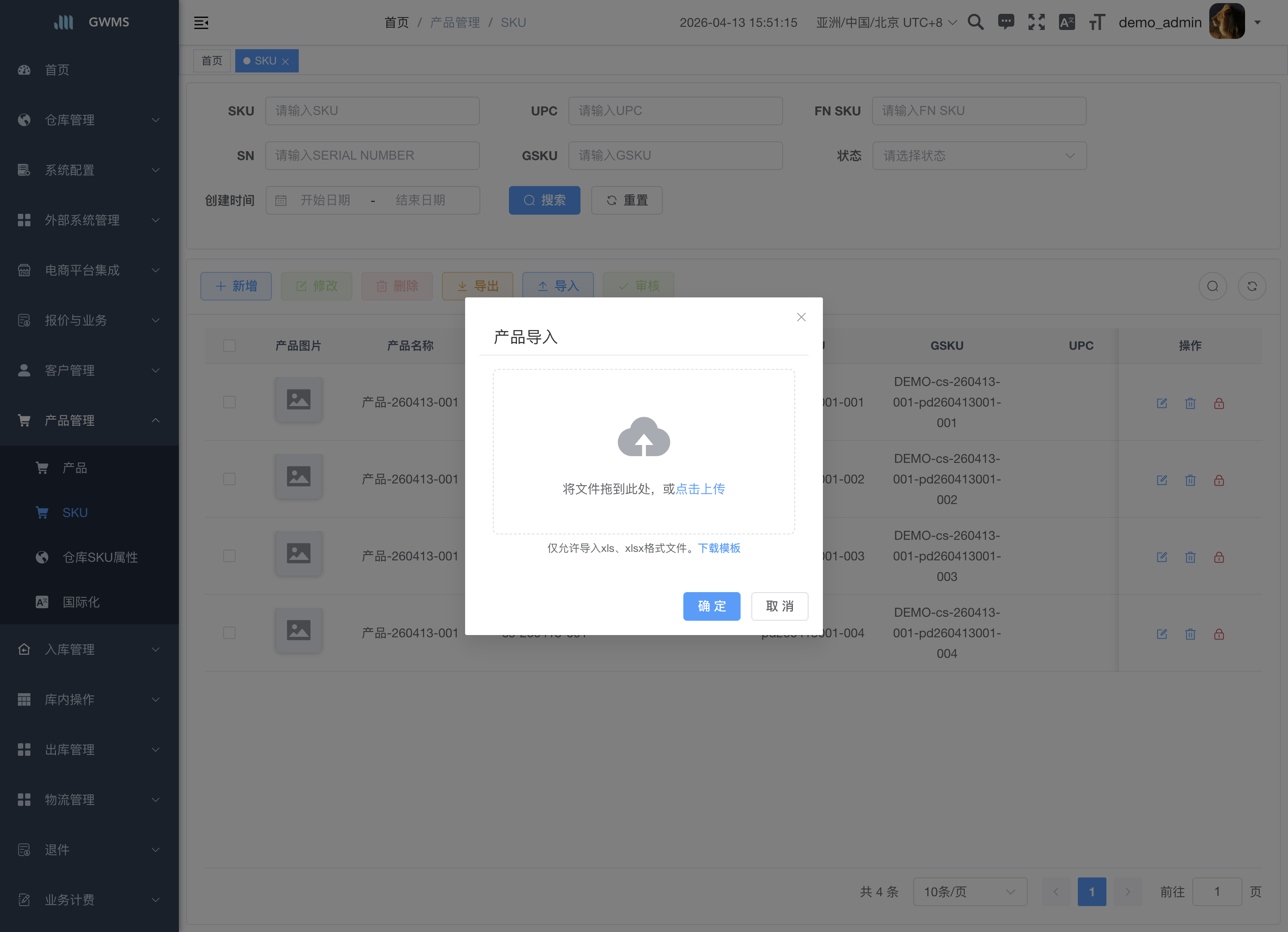Open the font size icon
The height and width of the screenshot is (932, 1288).
point(1097,22)
